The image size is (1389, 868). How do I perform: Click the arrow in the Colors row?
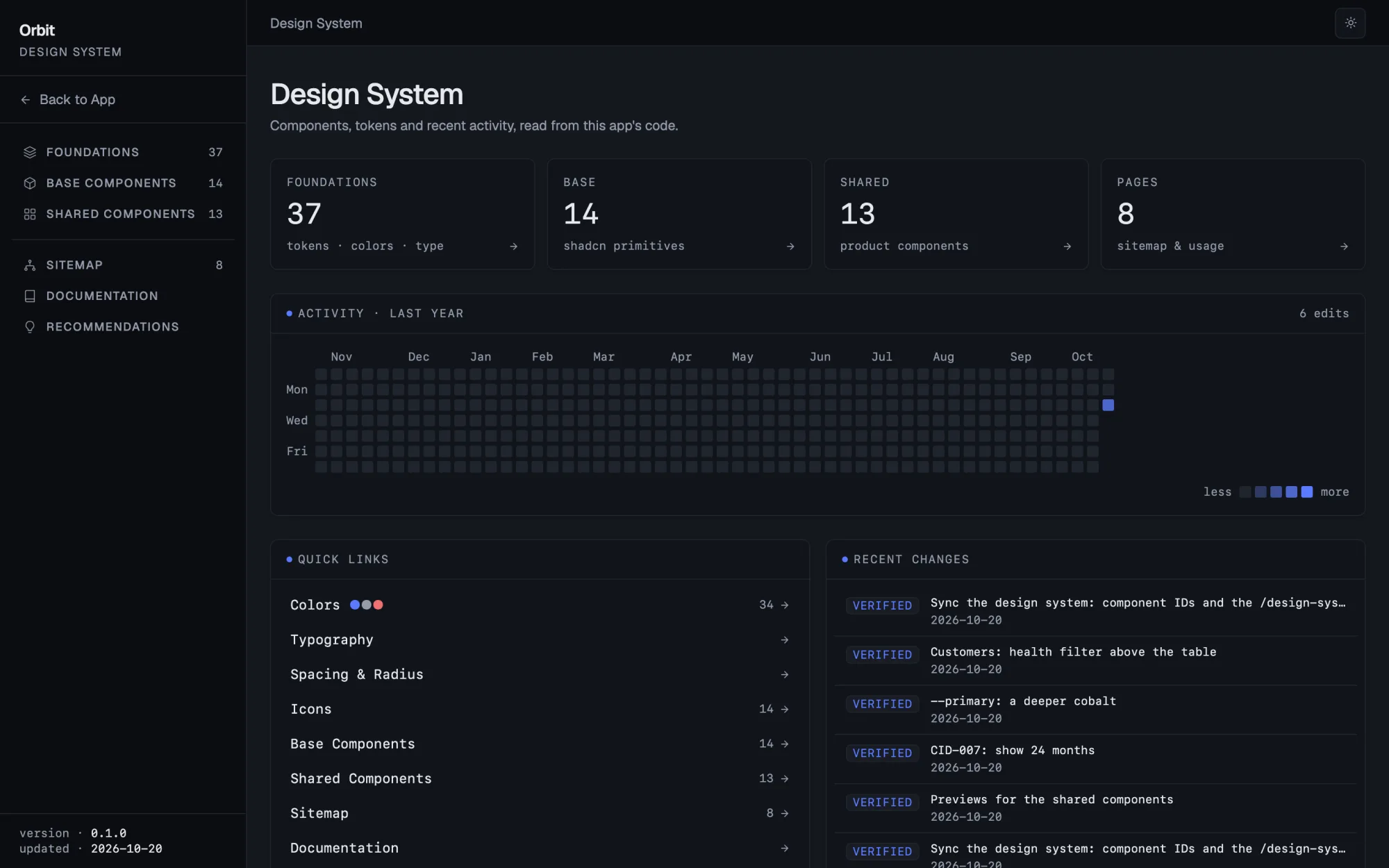785,606
